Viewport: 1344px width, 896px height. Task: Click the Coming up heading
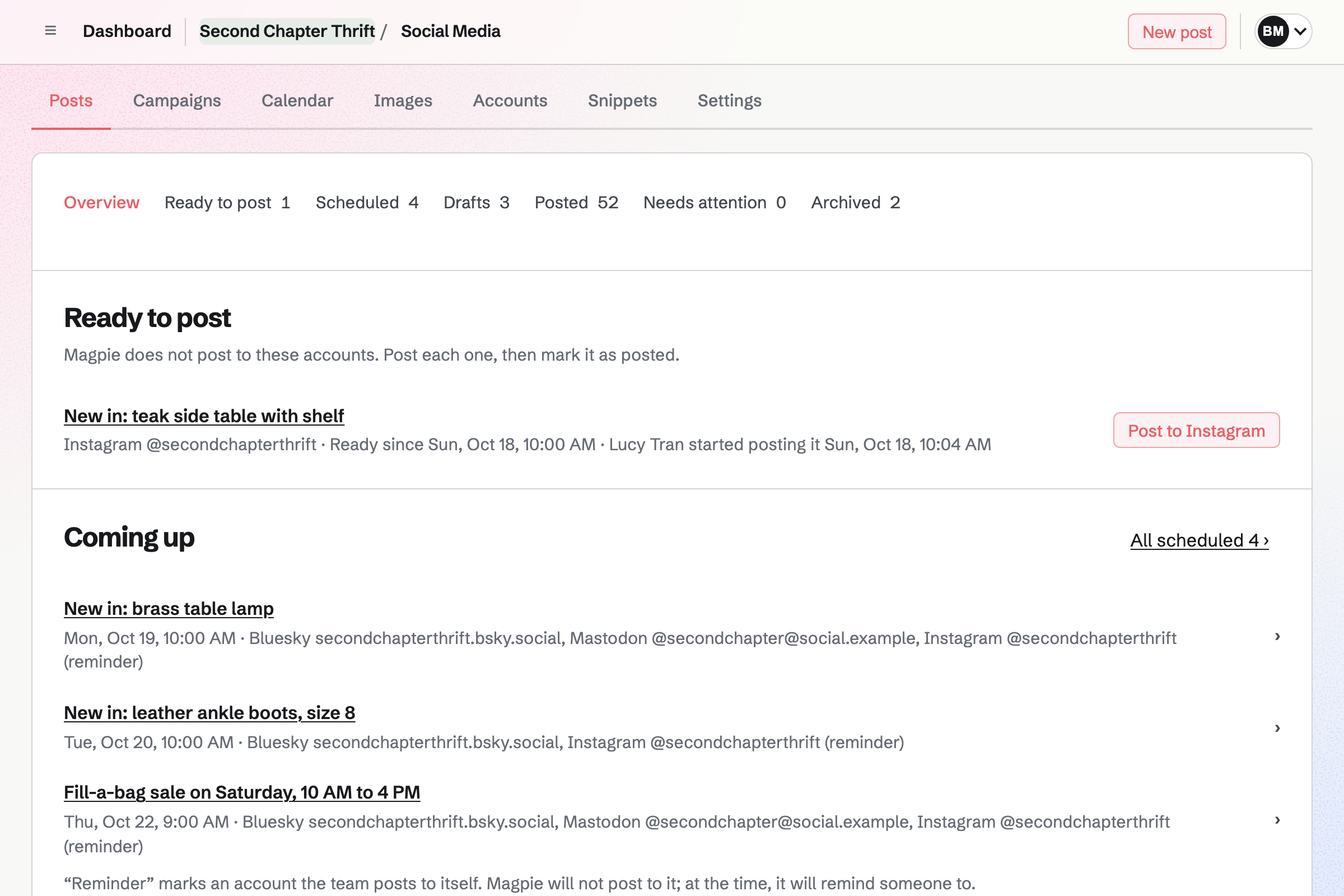click(129, 537)
